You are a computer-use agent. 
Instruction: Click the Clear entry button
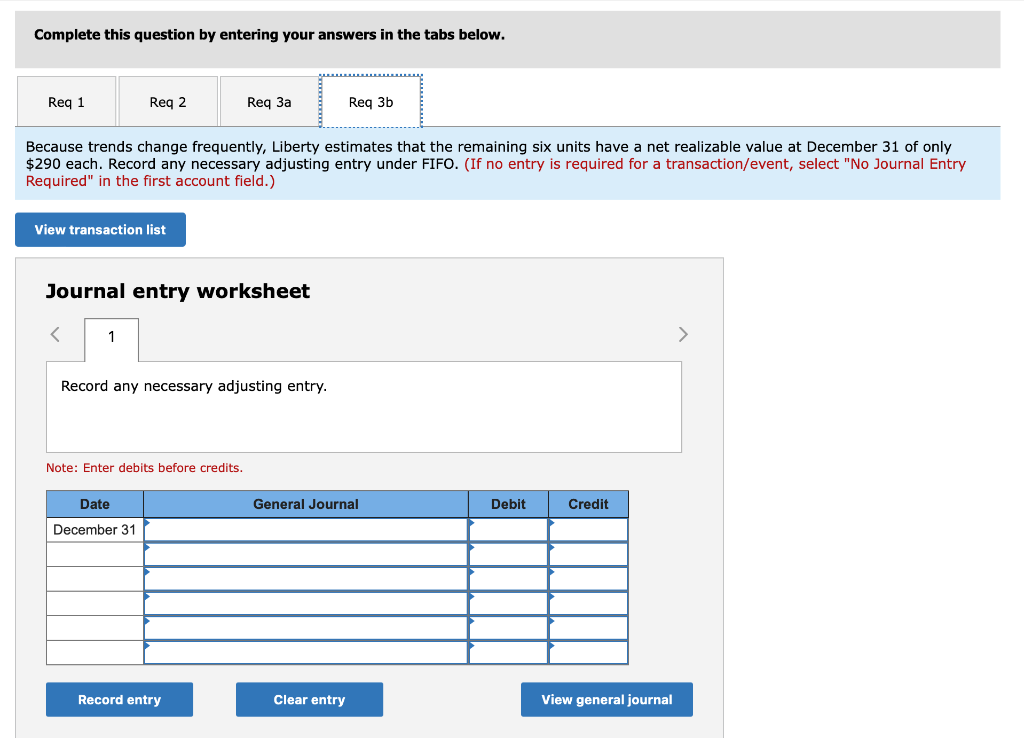click(310, 700)
